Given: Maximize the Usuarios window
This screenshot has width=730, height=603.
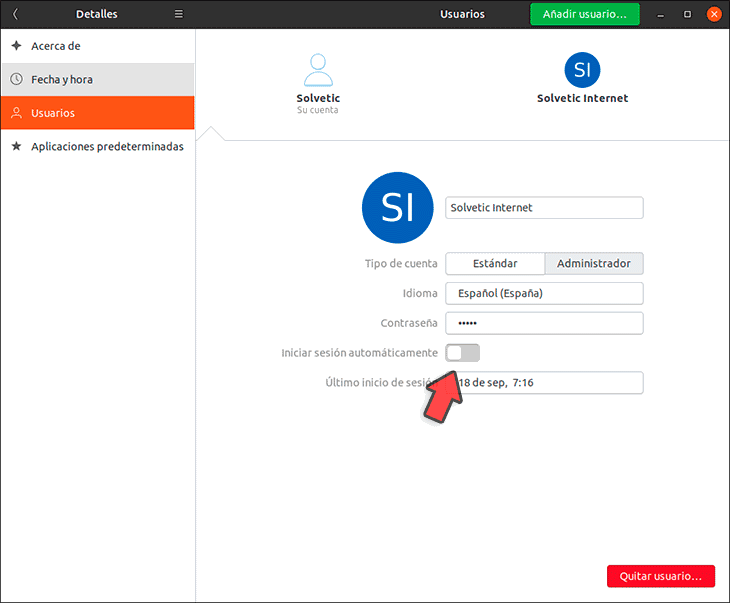Looking at the screenshot, I should coord(687,14).
